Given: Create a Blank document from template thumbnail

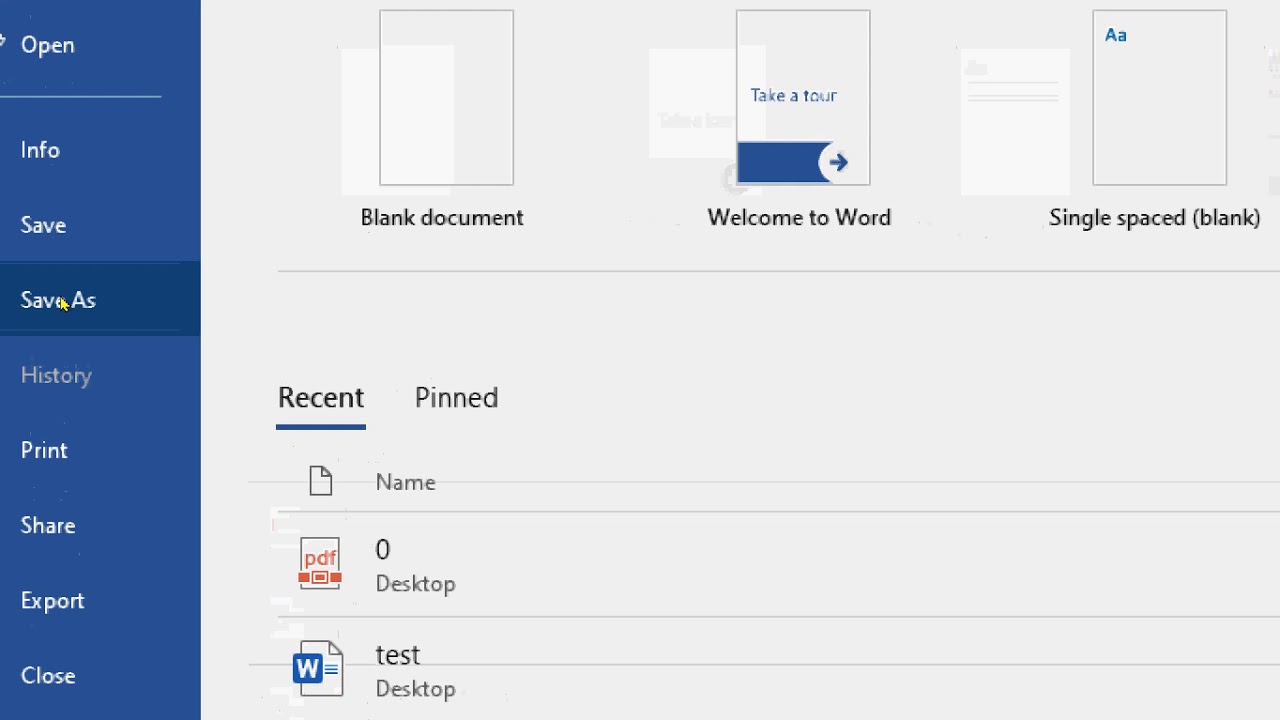Looking at the screenshot, I should [x=447, y=98].
